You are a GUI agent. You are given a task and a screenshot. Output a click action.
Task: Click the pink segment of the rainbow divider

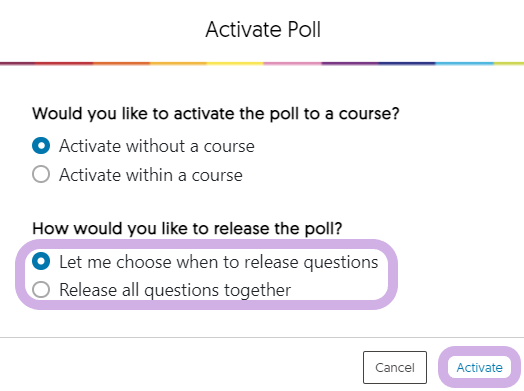293,63
